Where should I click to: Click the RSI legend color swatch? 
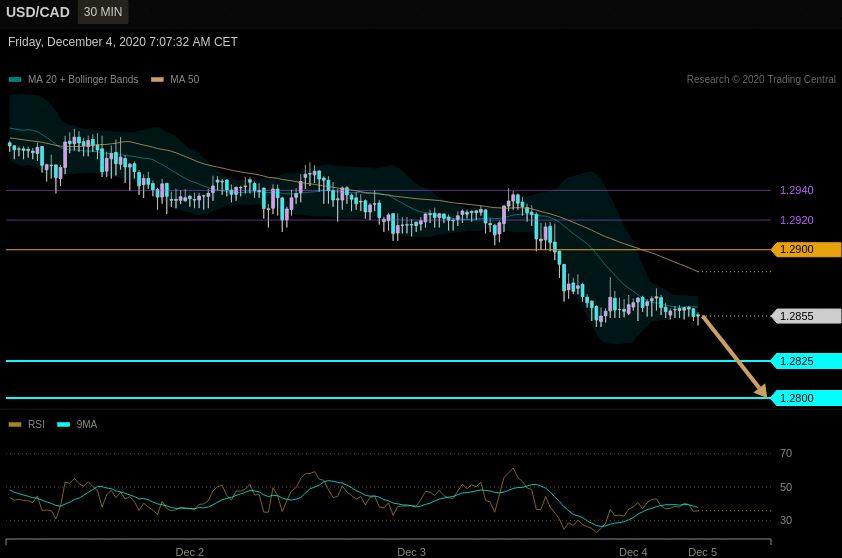[15, 425]
